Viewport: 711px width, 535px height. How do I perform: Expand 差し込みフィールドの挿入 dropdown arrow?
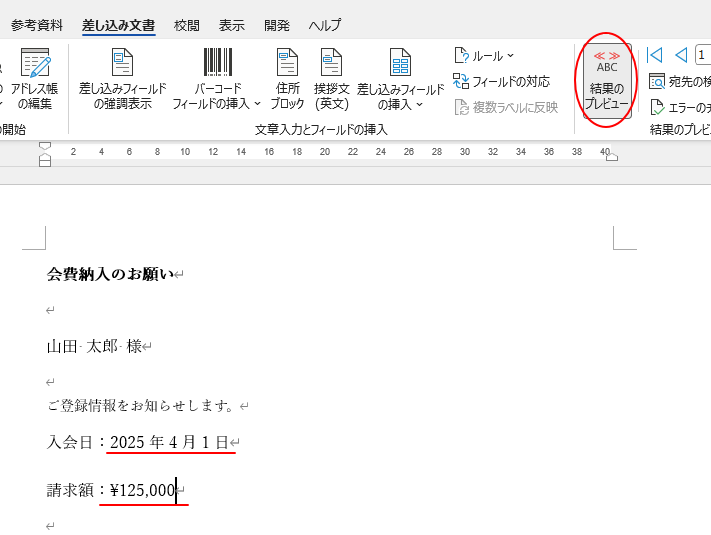click(x=419, y=105)
